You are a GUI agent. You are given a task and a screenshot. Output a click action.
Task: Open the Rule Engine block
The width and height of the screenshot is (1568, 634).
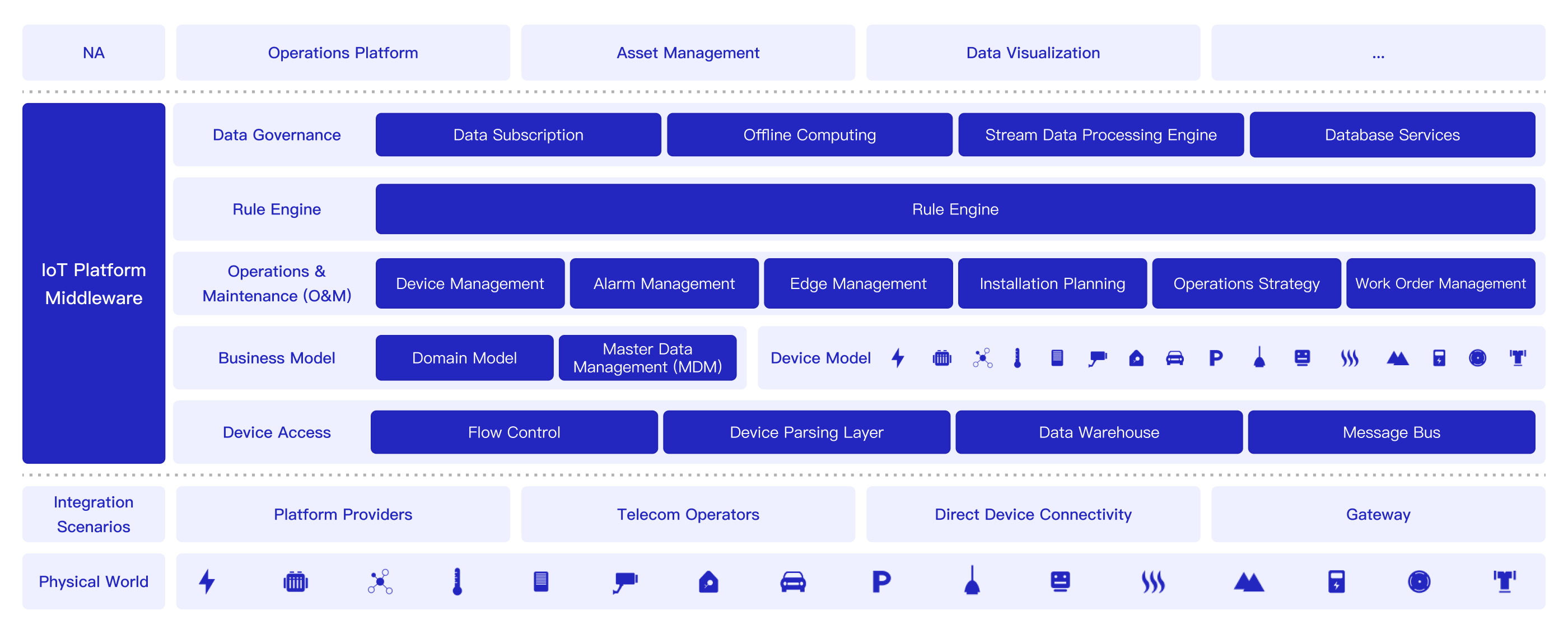point(954,209)
